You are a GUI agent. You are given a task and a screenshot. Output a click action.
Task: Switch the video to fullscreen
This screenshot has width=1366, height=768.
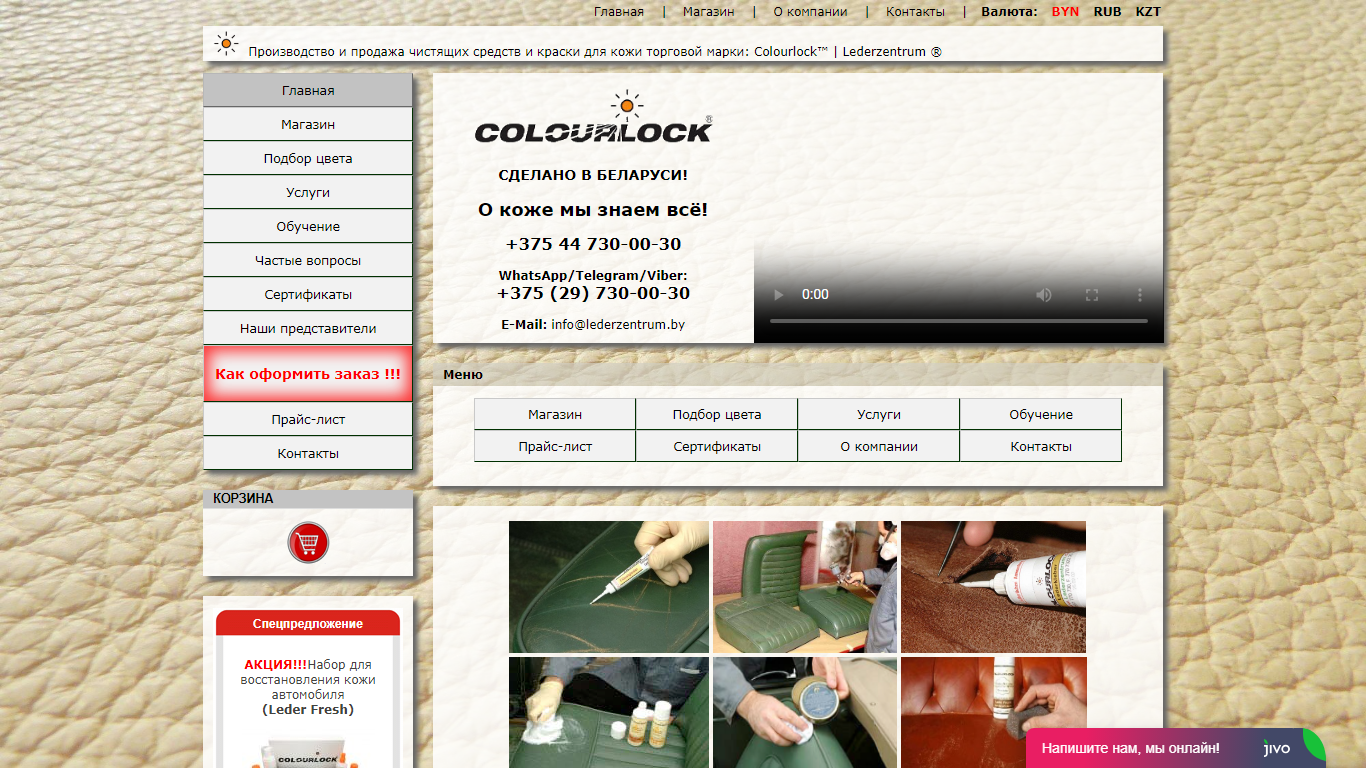1092,295
